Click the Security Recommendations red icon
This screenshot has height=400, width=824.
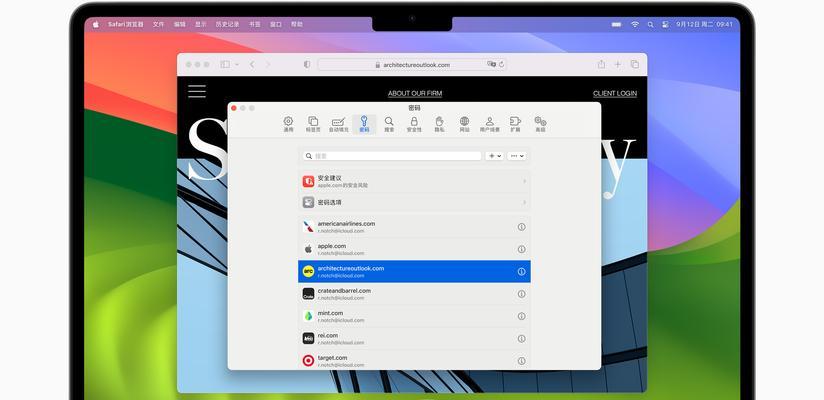coord(308,181)
